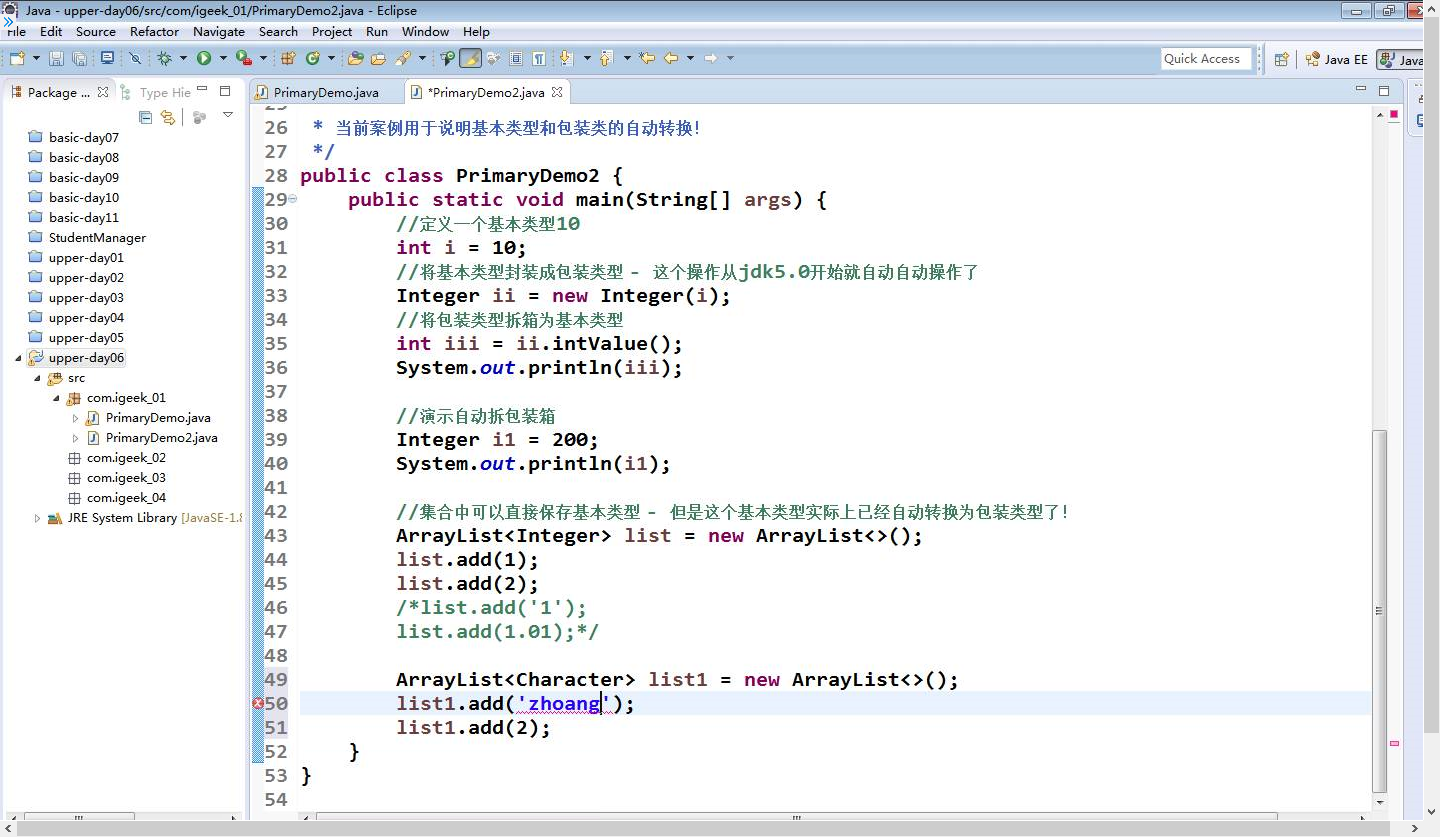Open the Window menu

[426, 31]
